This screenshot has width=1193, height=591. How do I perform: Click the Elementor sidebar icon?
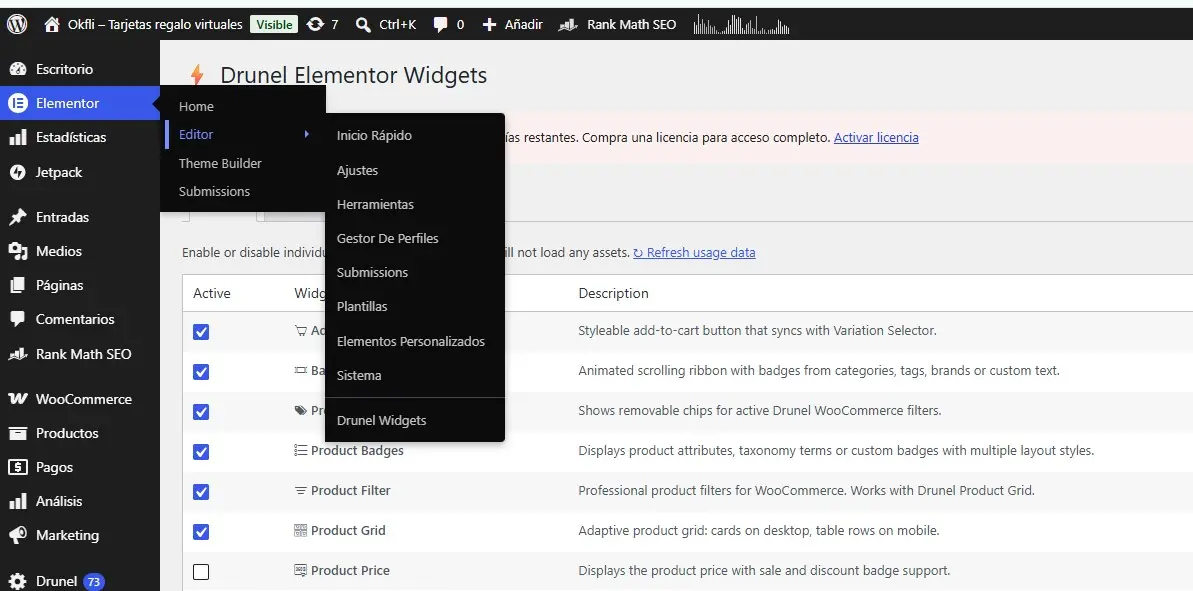coord(17,103)
